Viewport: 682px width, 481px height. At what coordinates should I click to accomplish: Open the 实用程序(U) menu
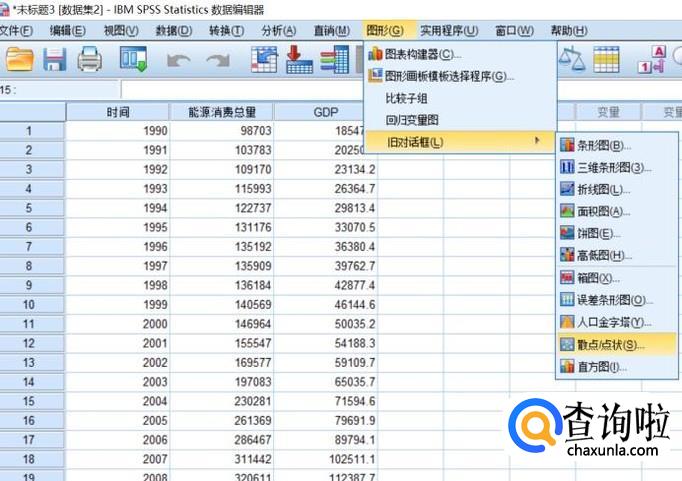coord(449,31)
